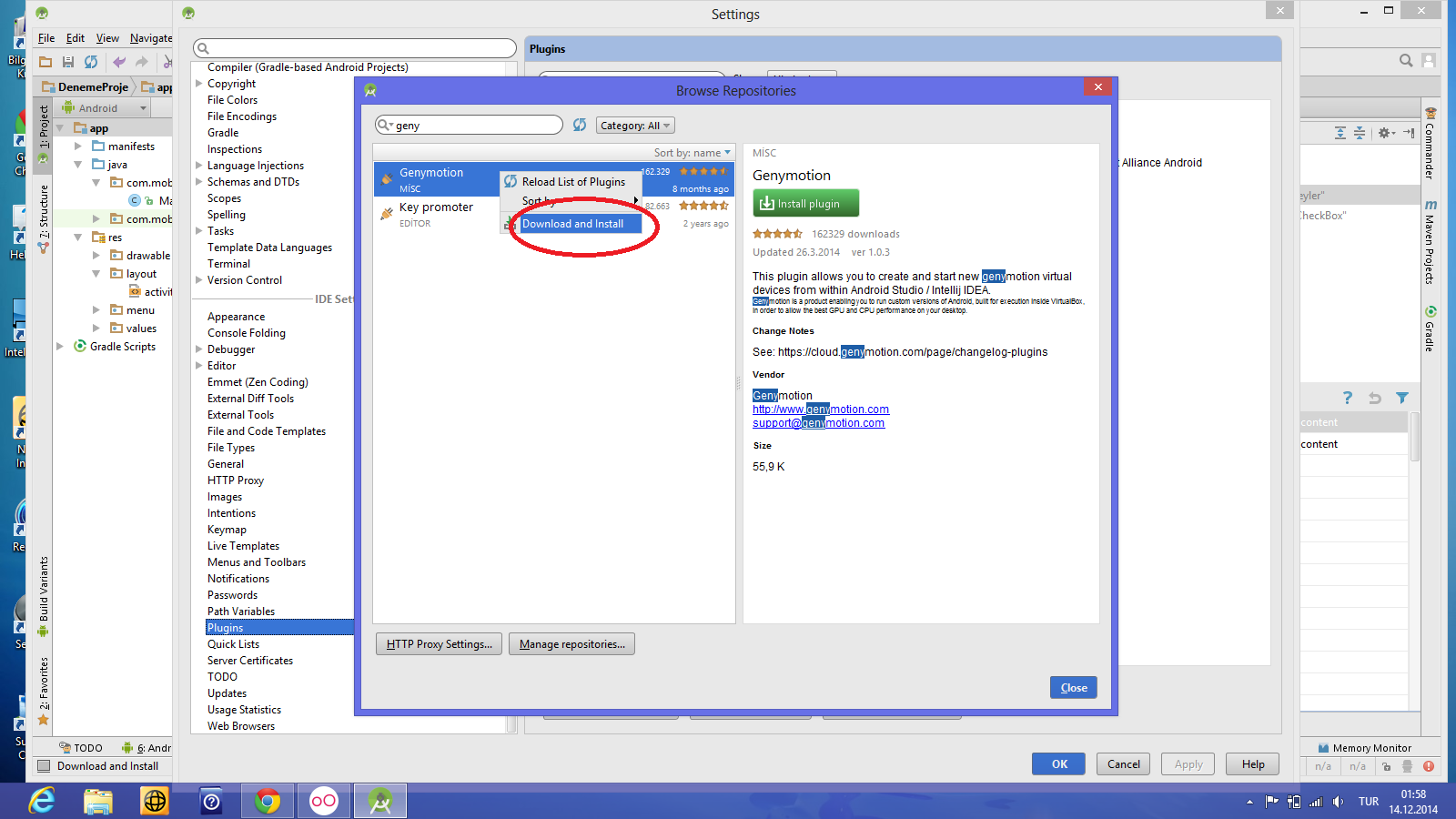Expand the Version Control settings node
The height and width of the screenshot is (819, 1456).
coord(198,280)
